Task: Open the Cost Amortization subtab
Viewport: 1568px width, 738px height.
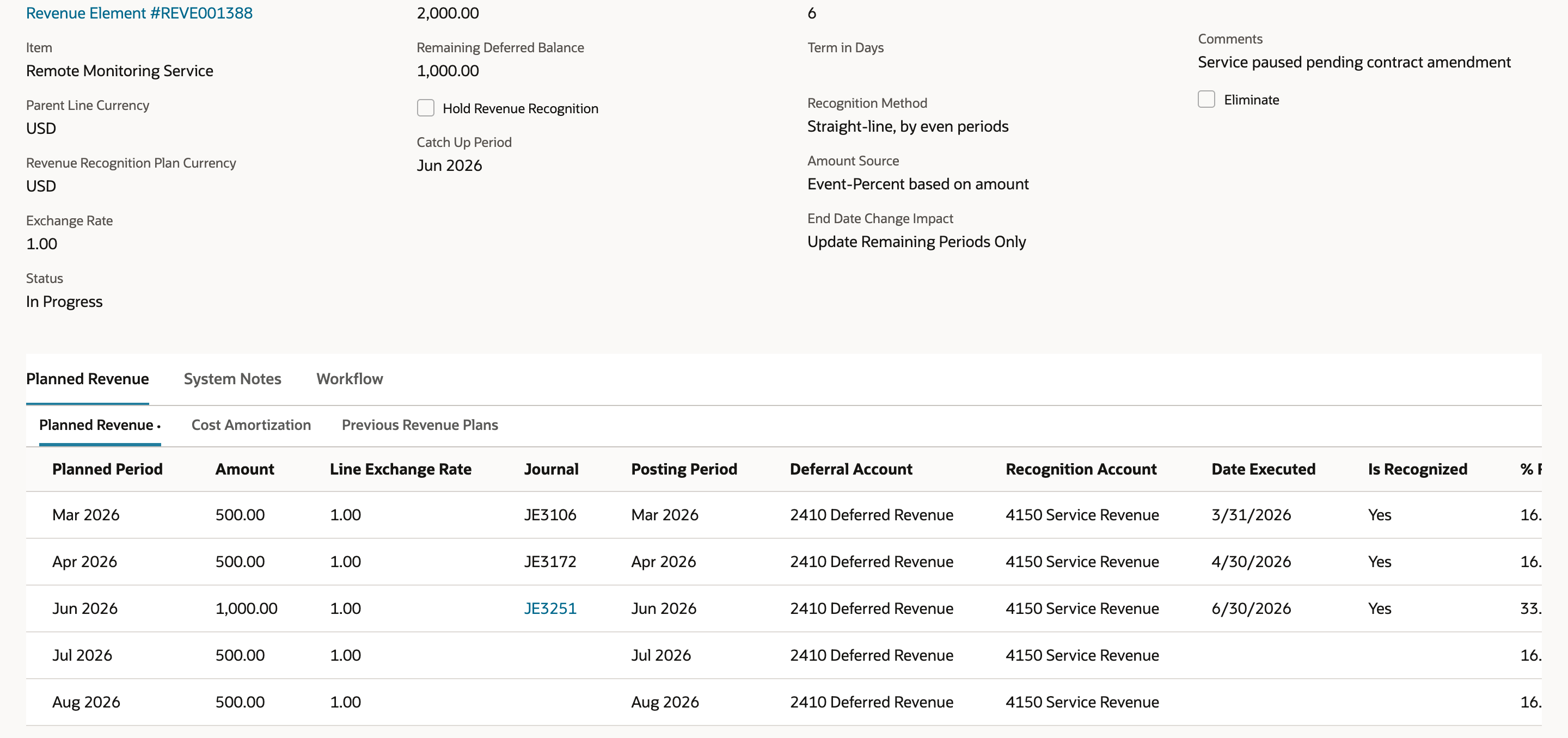Action: pyautogui.click(x=251, y=425)
